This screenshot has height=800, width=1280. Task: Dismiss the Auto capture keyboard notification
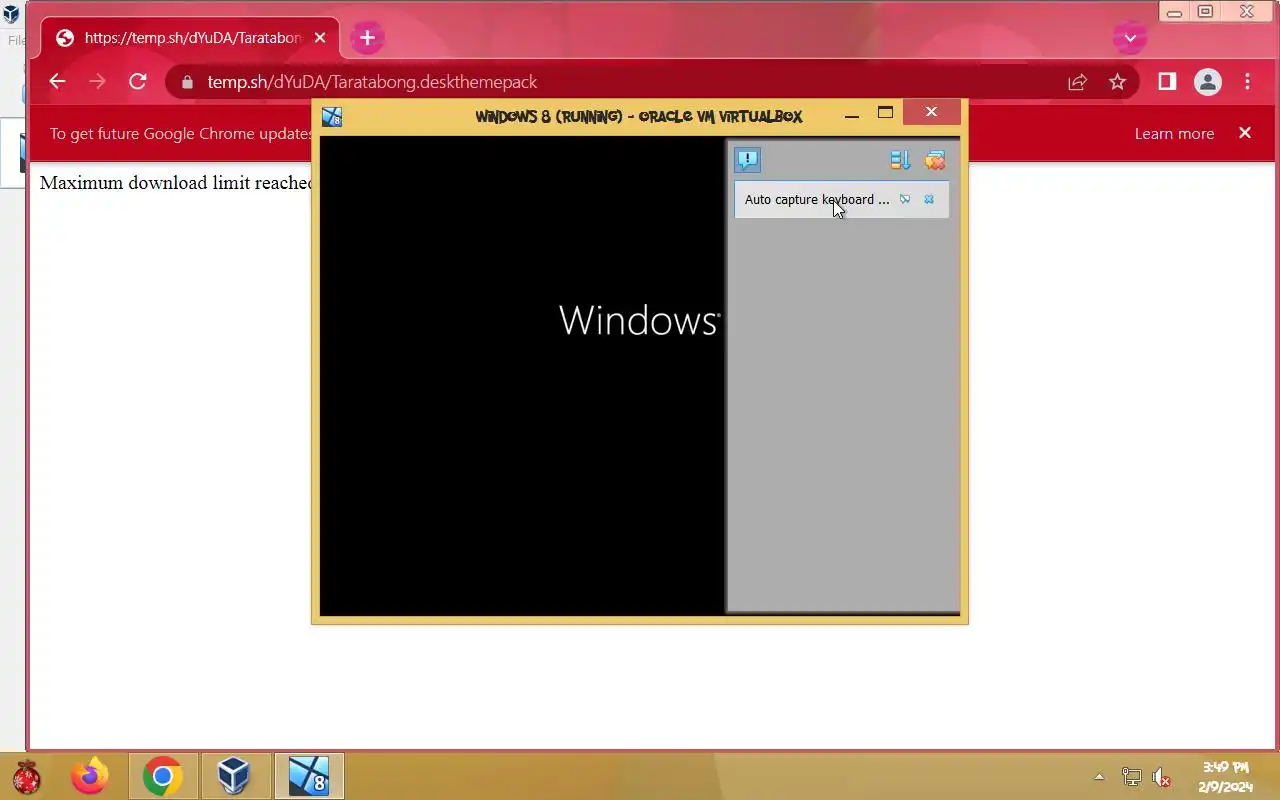pyautogui.click(x=929, y=199)
